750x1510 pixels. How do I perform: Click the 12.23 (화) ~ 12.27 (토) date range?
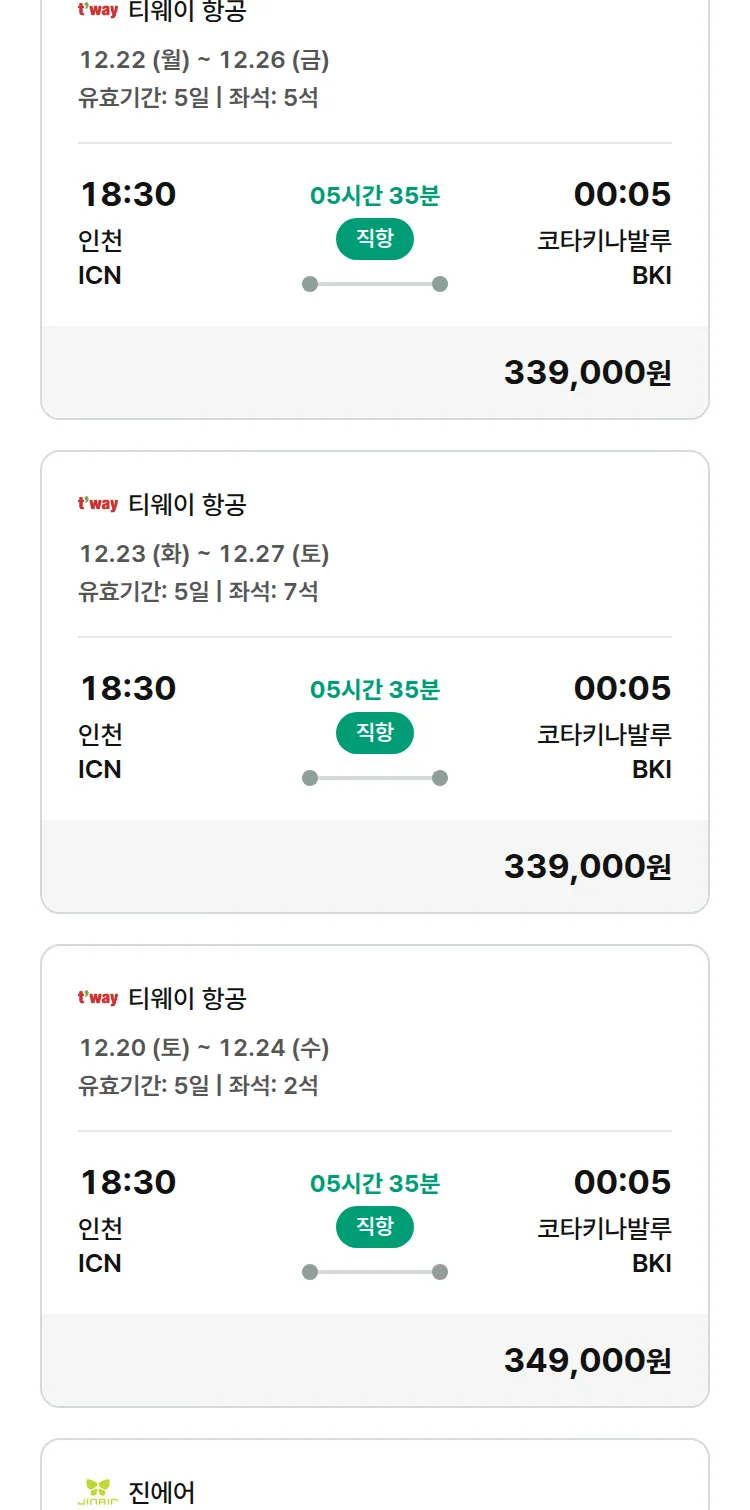pyautogui.click(x=204, y=554)
